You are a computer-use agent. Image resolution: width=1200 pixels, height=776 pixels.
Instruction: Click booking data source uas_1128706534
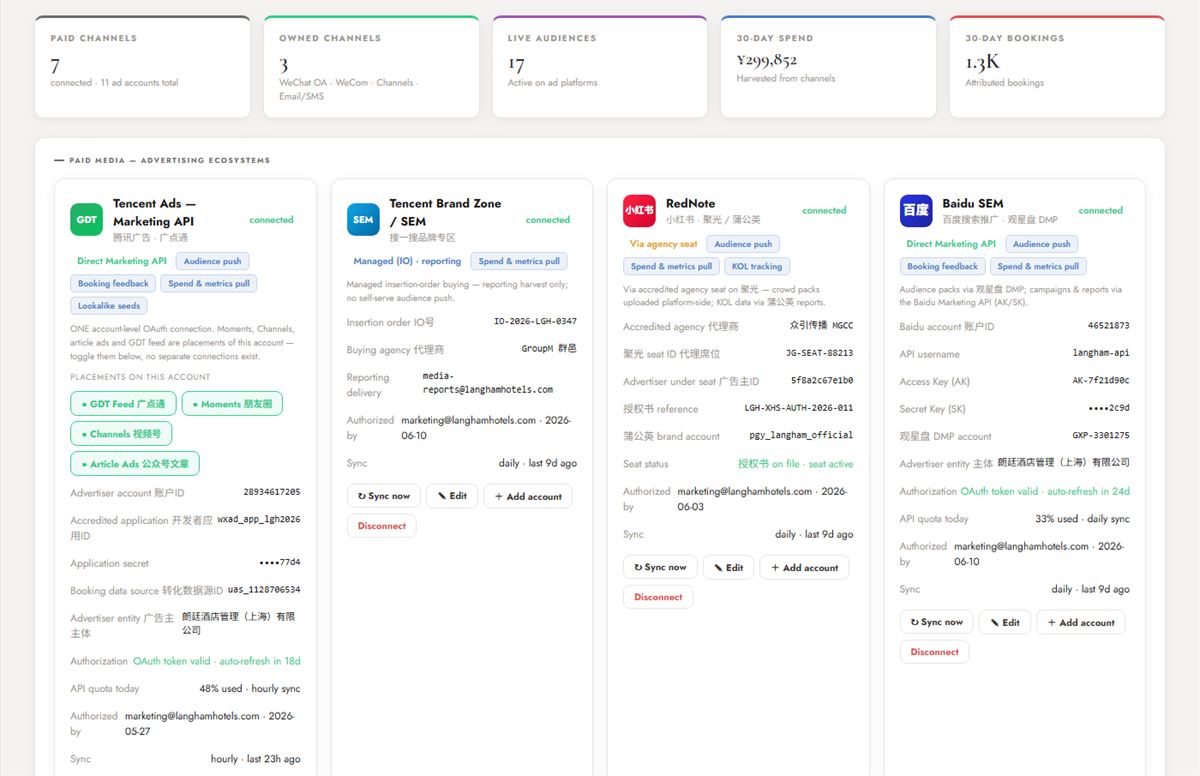coord(264,590)
